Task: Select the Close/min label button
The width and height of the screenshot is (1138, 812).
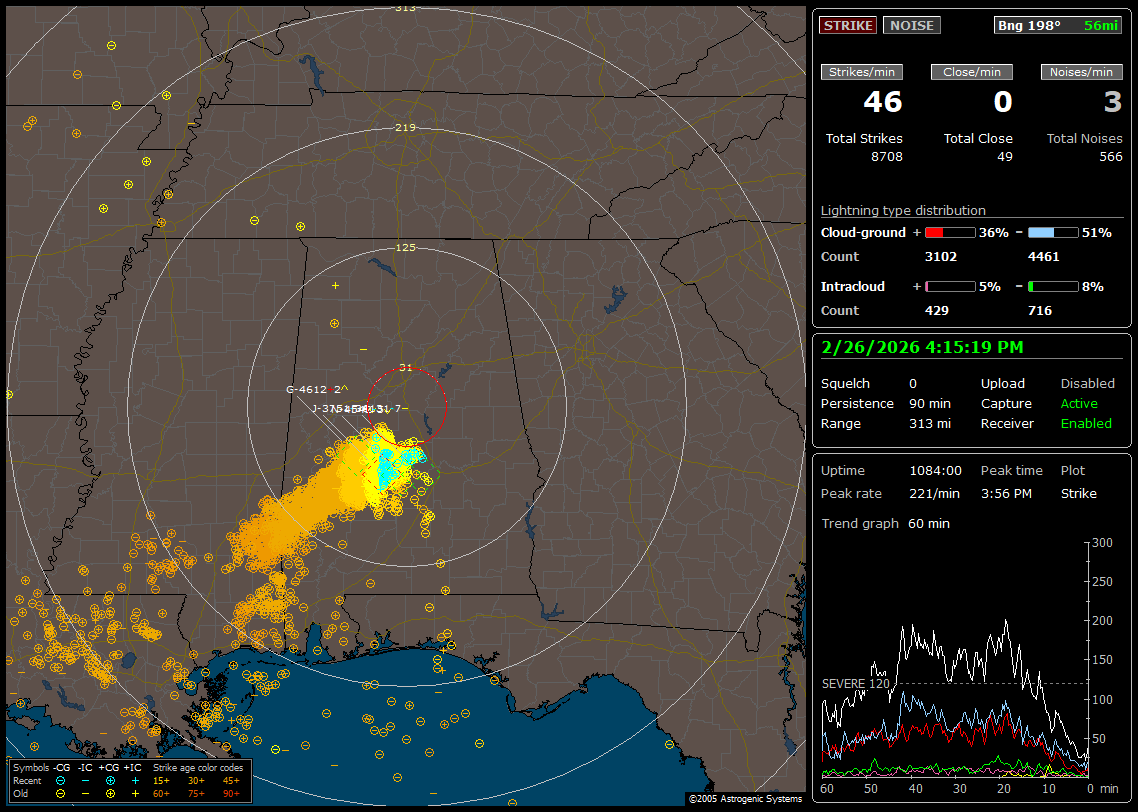Action: [x=972, y=72]
